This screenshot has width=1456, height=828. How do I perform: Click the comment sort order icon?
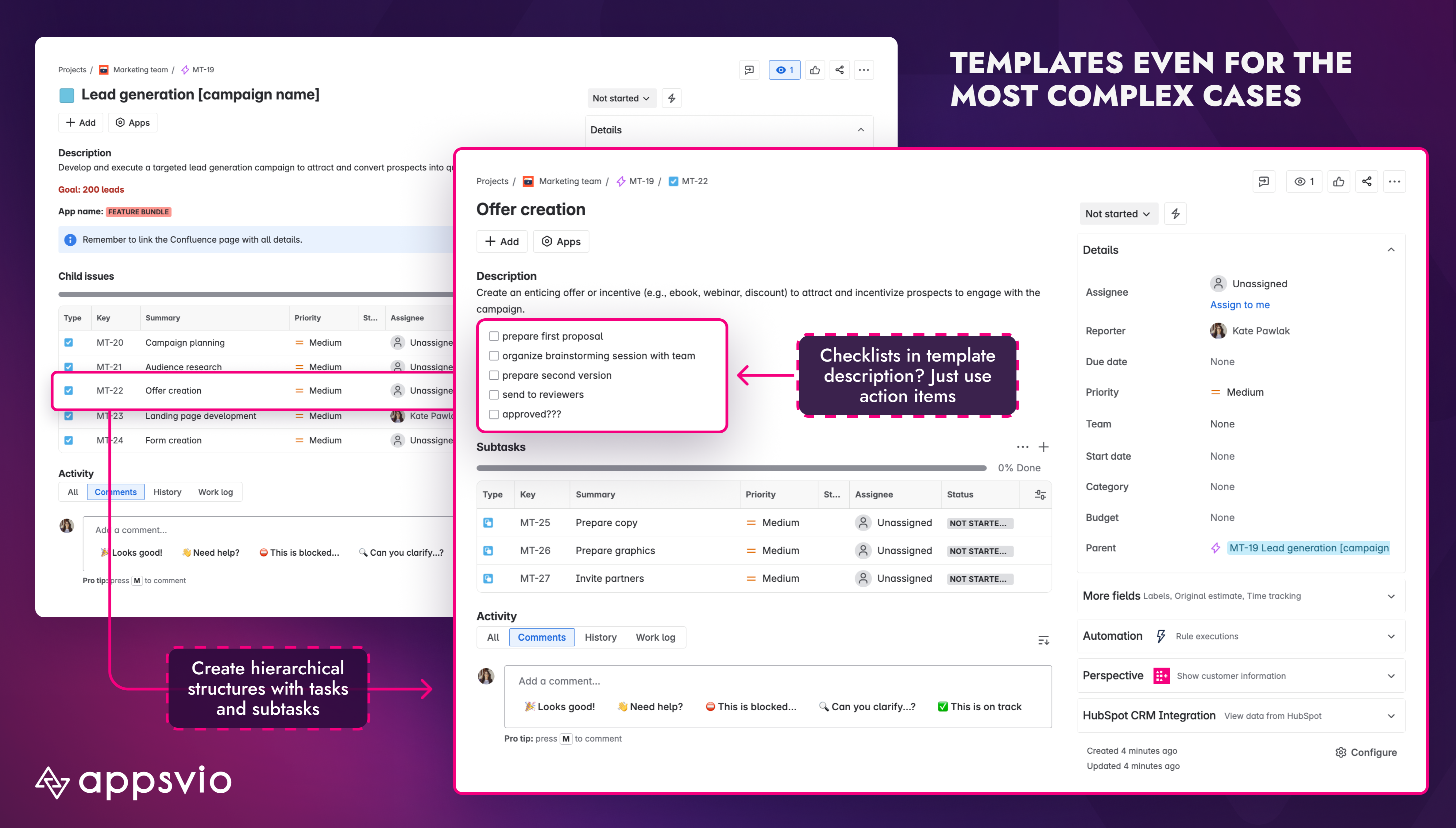tap(1044, 640)
